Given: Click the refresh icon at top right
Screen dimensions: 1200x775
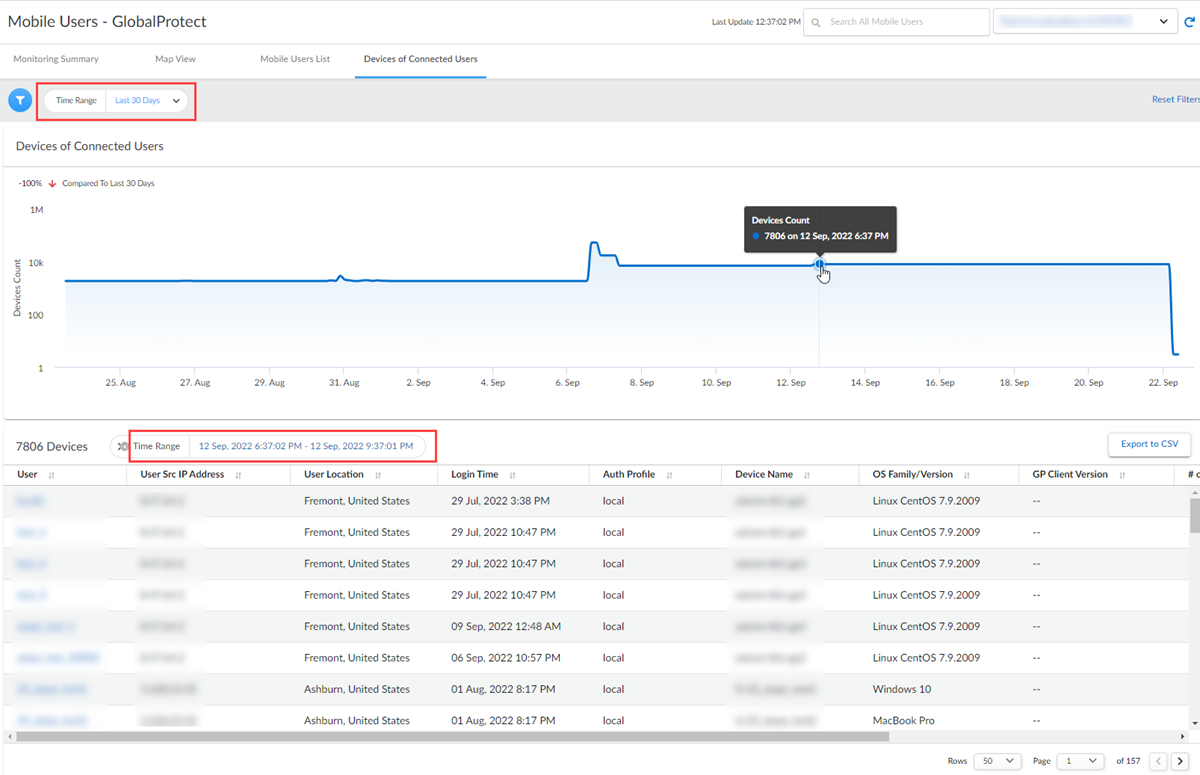Looking at the screenshot, I should tap(1189, 21).
